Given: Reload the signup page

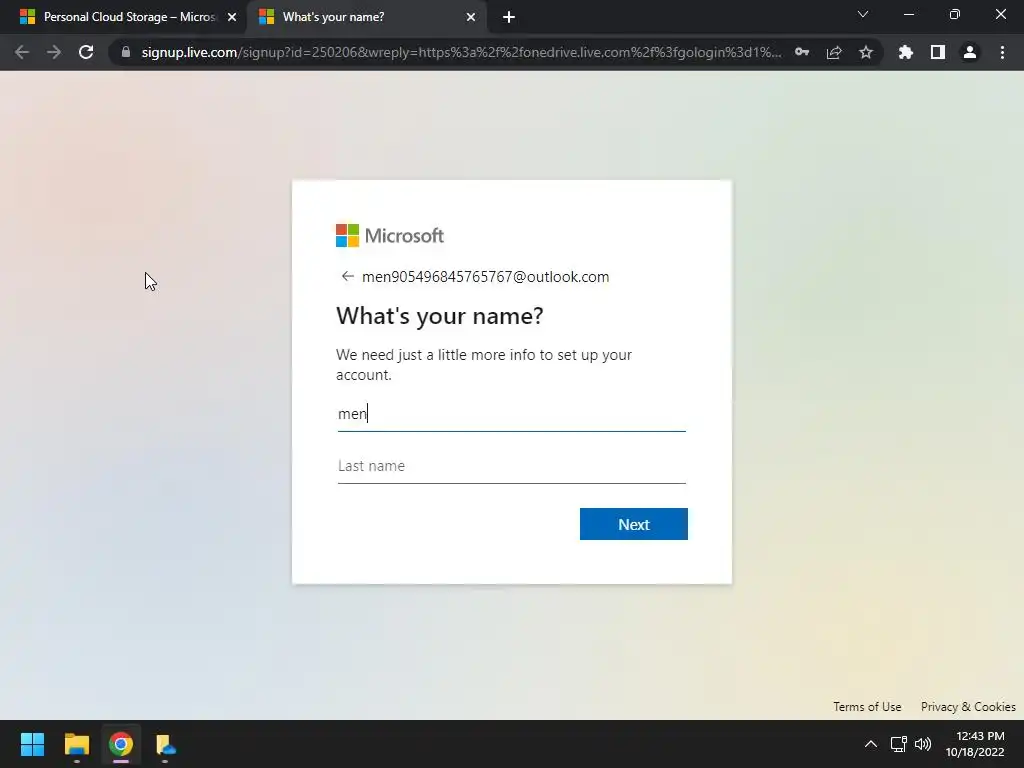Looking at the screenshot, I should (x=86, y=52).
